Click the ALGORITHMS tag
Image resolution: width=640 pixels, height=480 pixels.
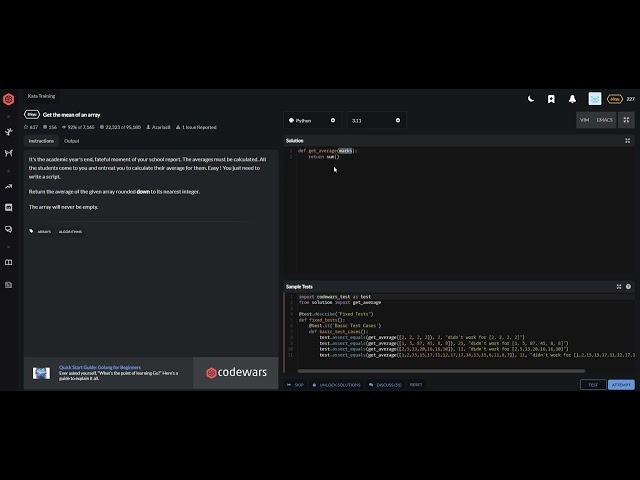click(70, 232)
